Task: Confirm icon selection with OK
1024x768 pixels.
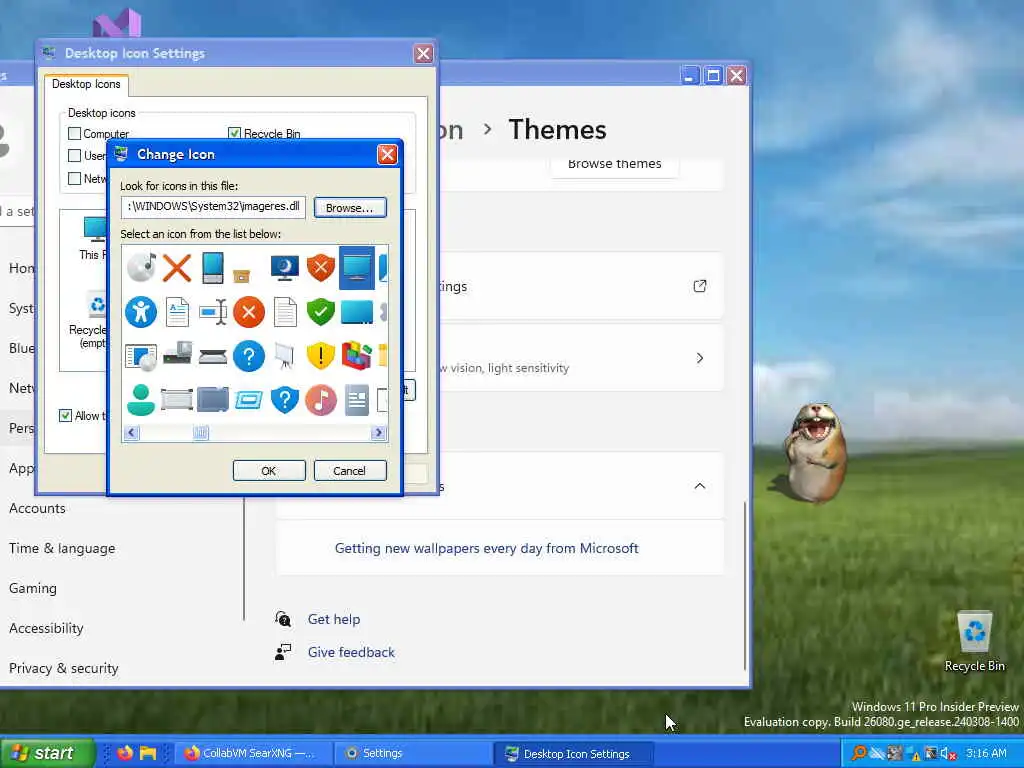Action: click(269, 471)
